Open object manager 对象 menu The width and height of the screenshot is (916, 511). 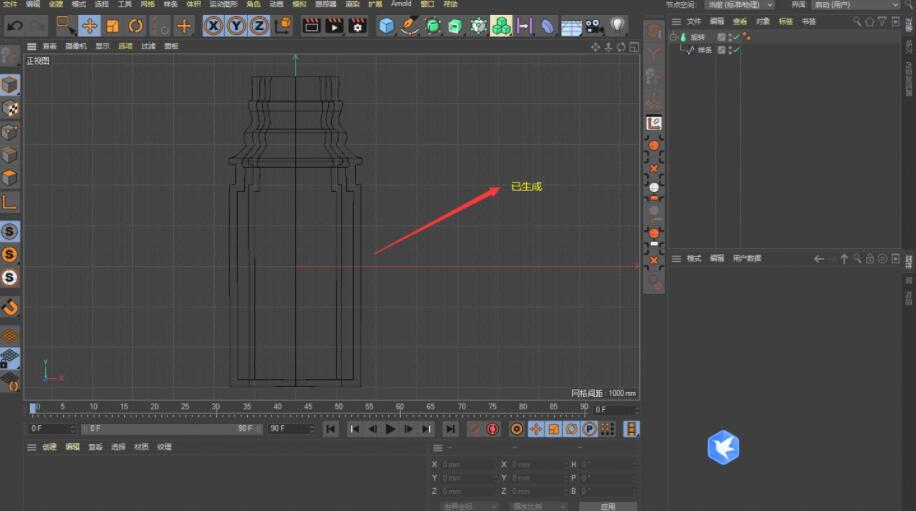click(x=762, y=22)
